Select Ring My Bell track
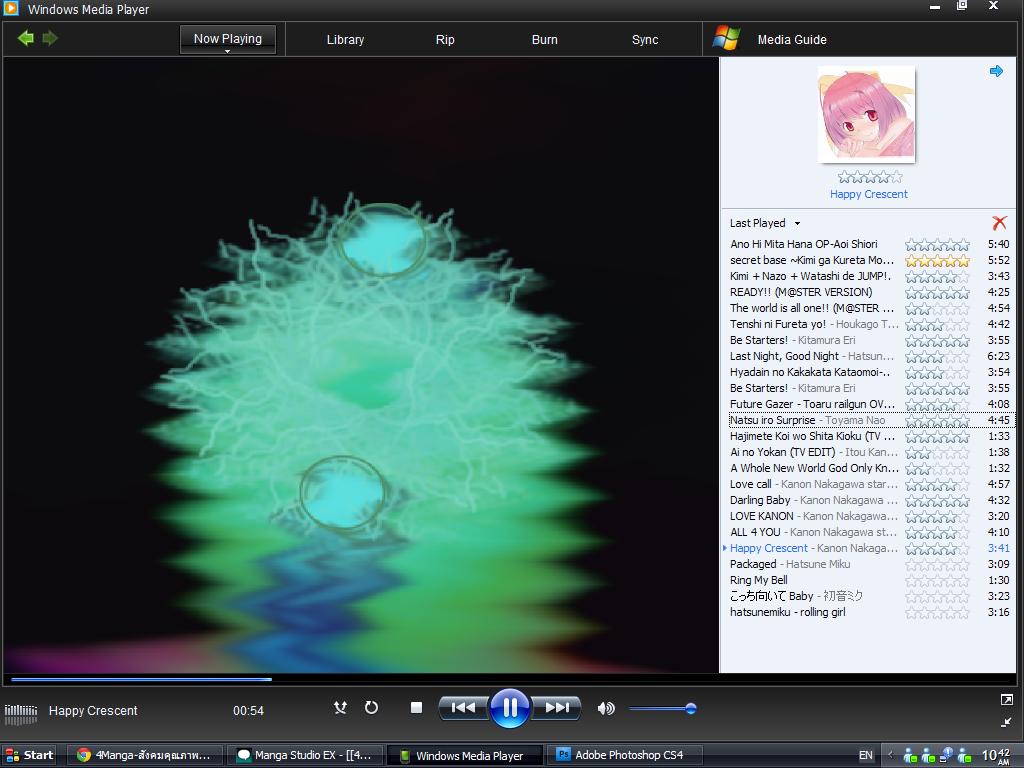The height and width of the screenshot is (768, 1024). click(x=869, y=580)
